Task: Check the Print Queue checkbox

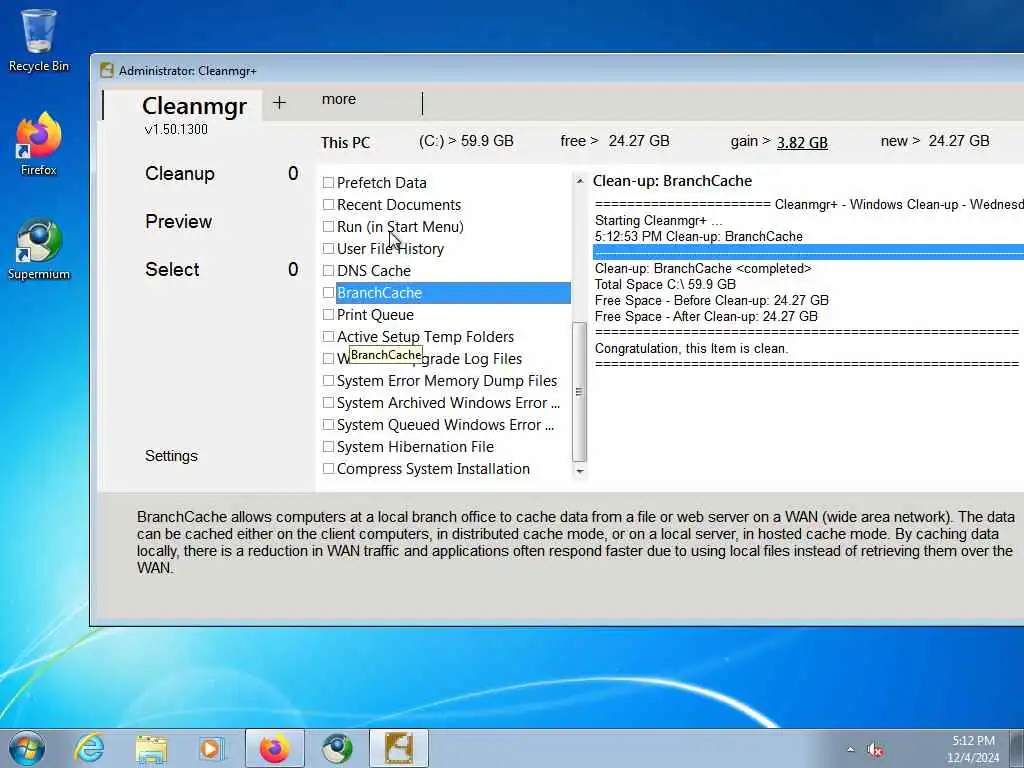Action: (328, 315)
